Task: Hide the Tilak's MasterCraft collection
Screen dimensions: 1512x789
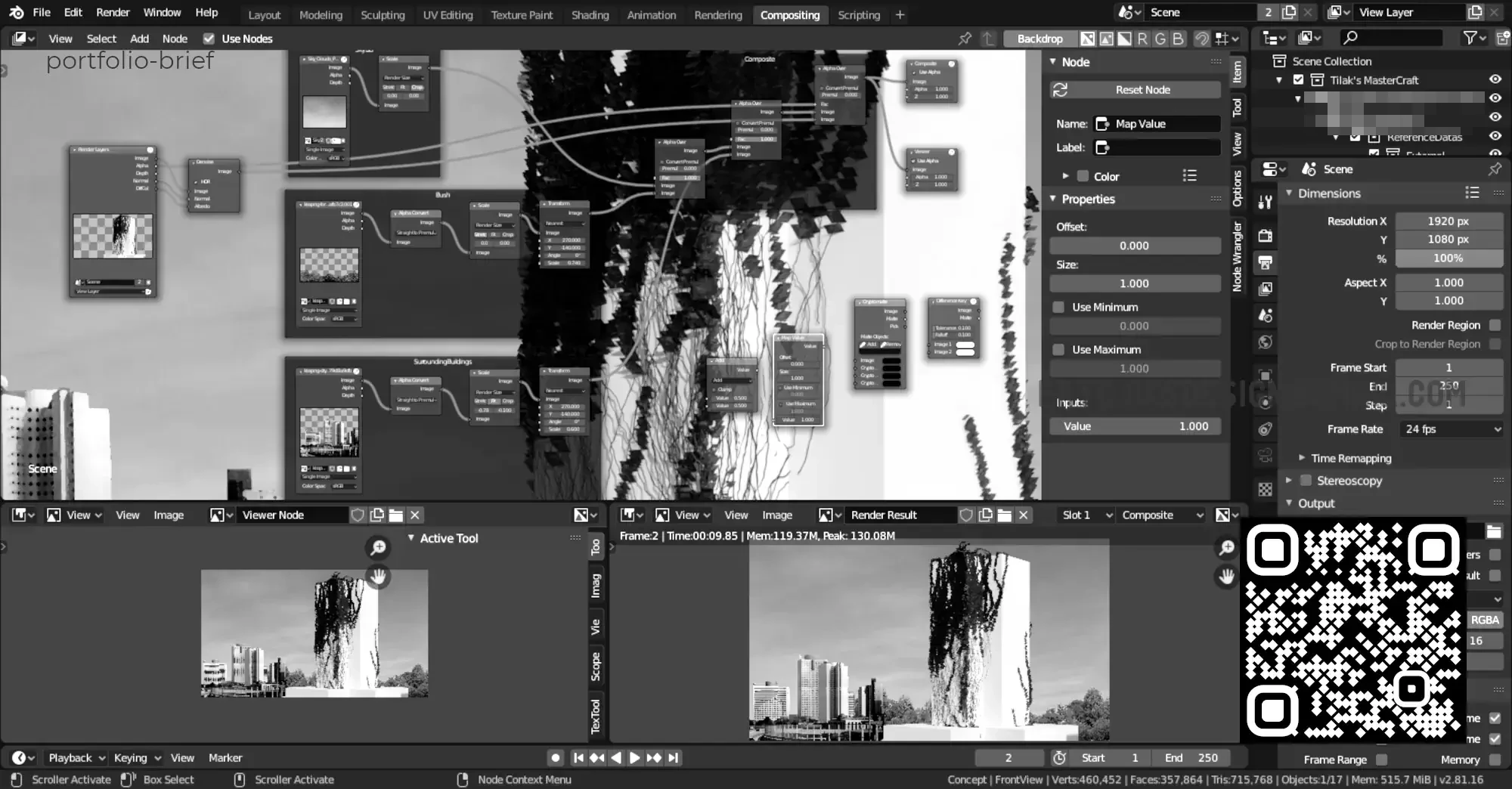Action: point(1495,80)
